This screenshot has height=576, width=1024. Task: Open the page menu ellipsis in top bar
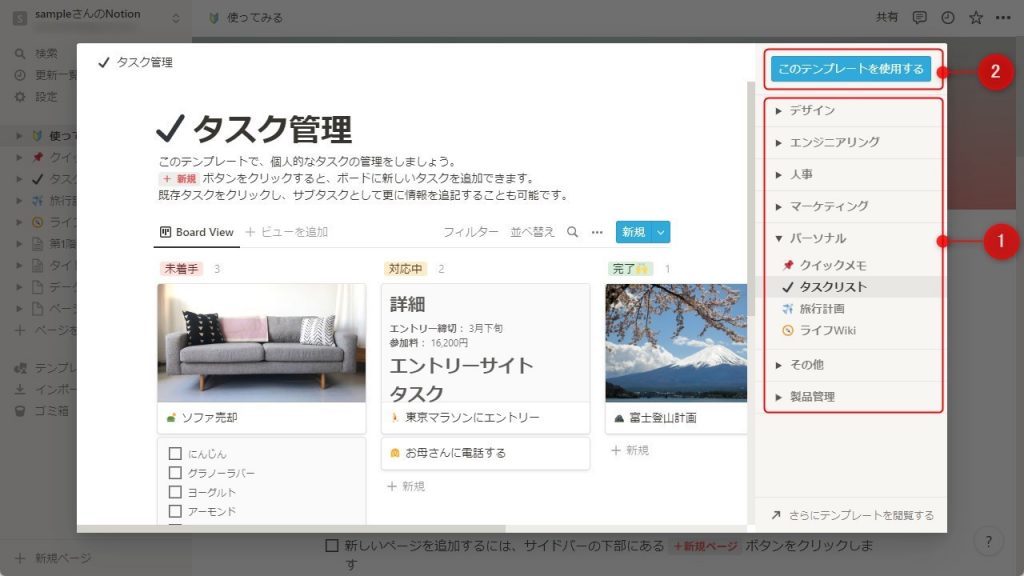click(x=1004, y=18)
